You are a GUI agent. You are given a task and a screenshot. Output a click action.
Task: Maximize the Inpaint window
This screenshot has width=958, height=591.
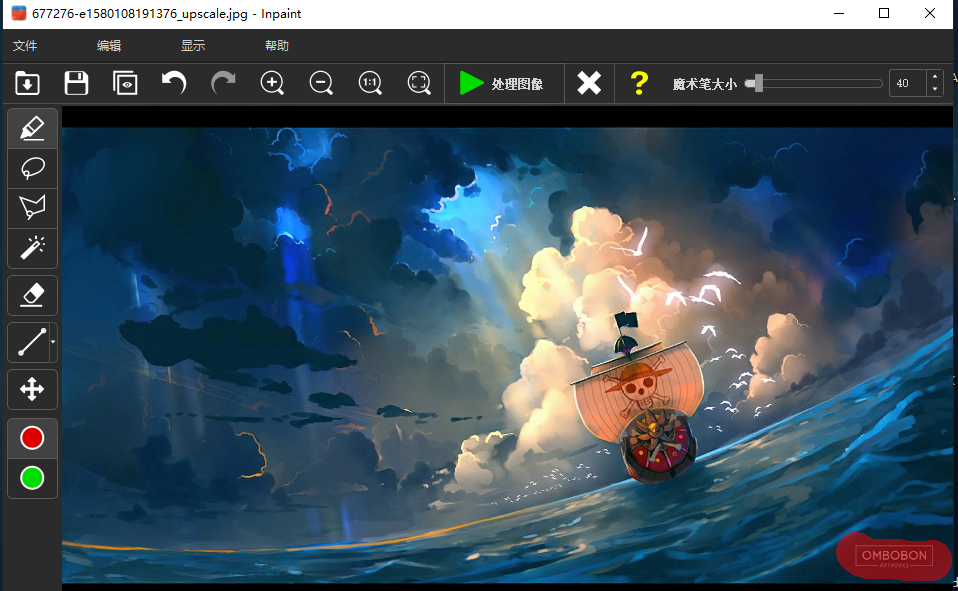pos(884,13)
